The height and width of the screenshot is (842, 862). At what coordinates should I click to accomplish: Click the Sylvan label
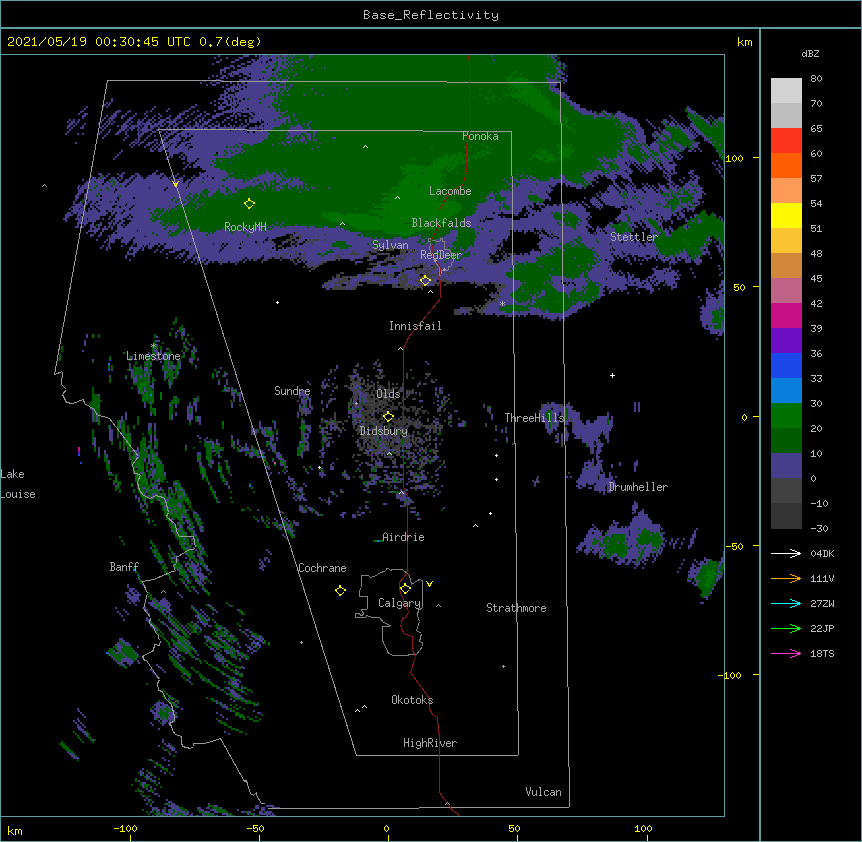[x=390, y=245]
